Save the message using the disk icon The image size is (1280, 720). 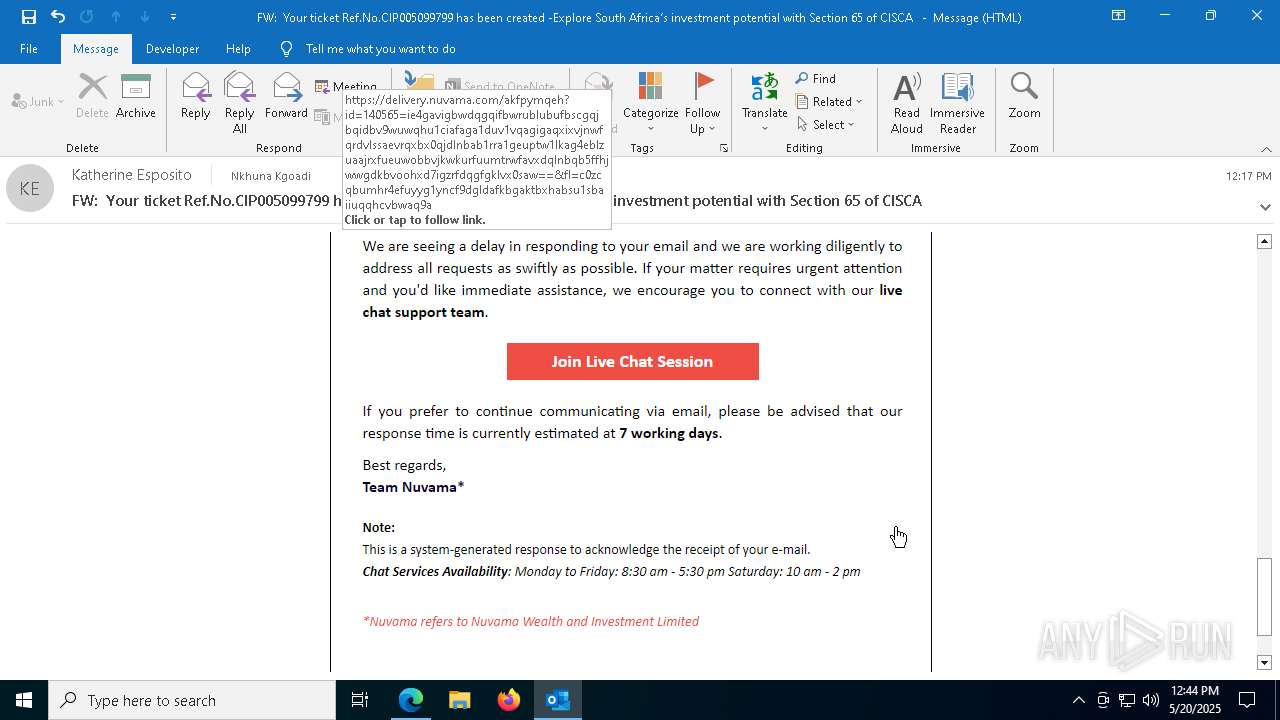click(x=29, y=17)
